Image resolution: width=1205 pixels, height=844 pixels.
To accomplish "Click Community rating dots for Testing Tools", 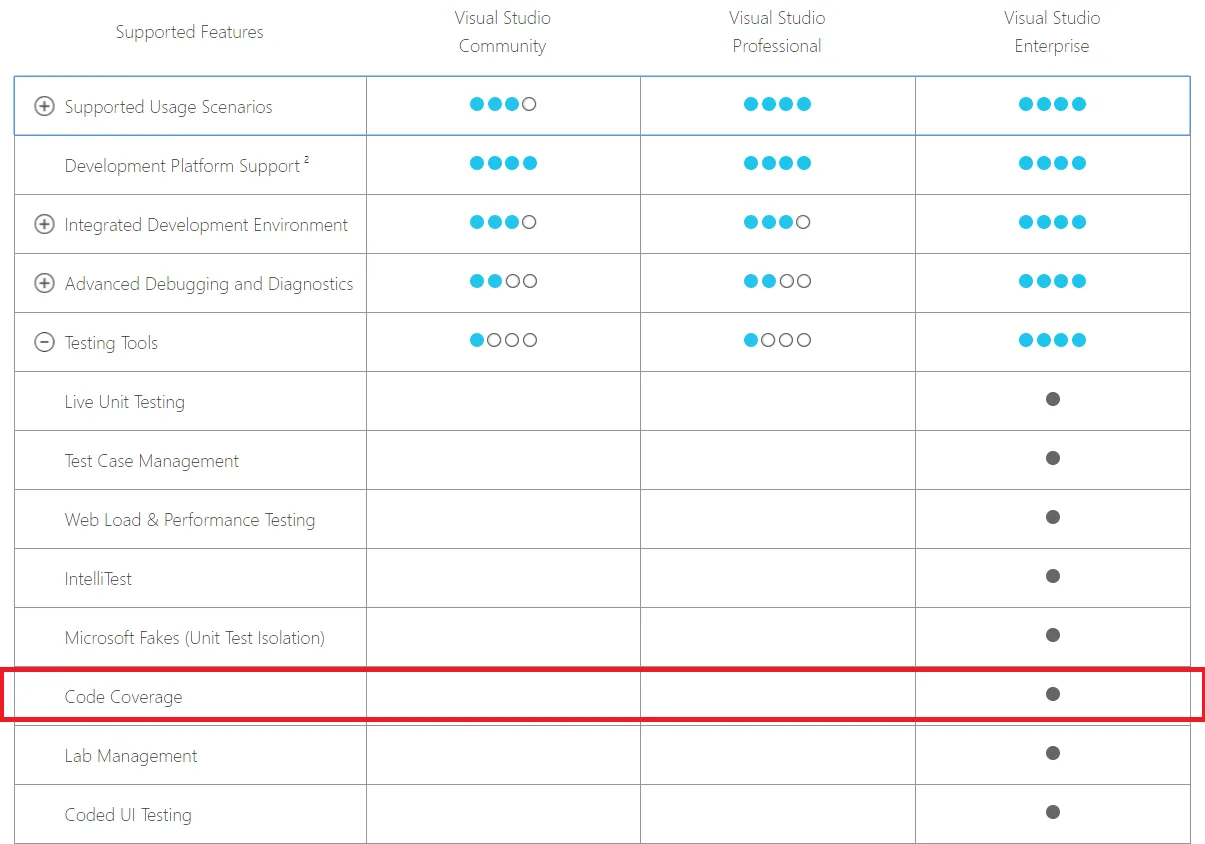I will (x=503, y=340).
